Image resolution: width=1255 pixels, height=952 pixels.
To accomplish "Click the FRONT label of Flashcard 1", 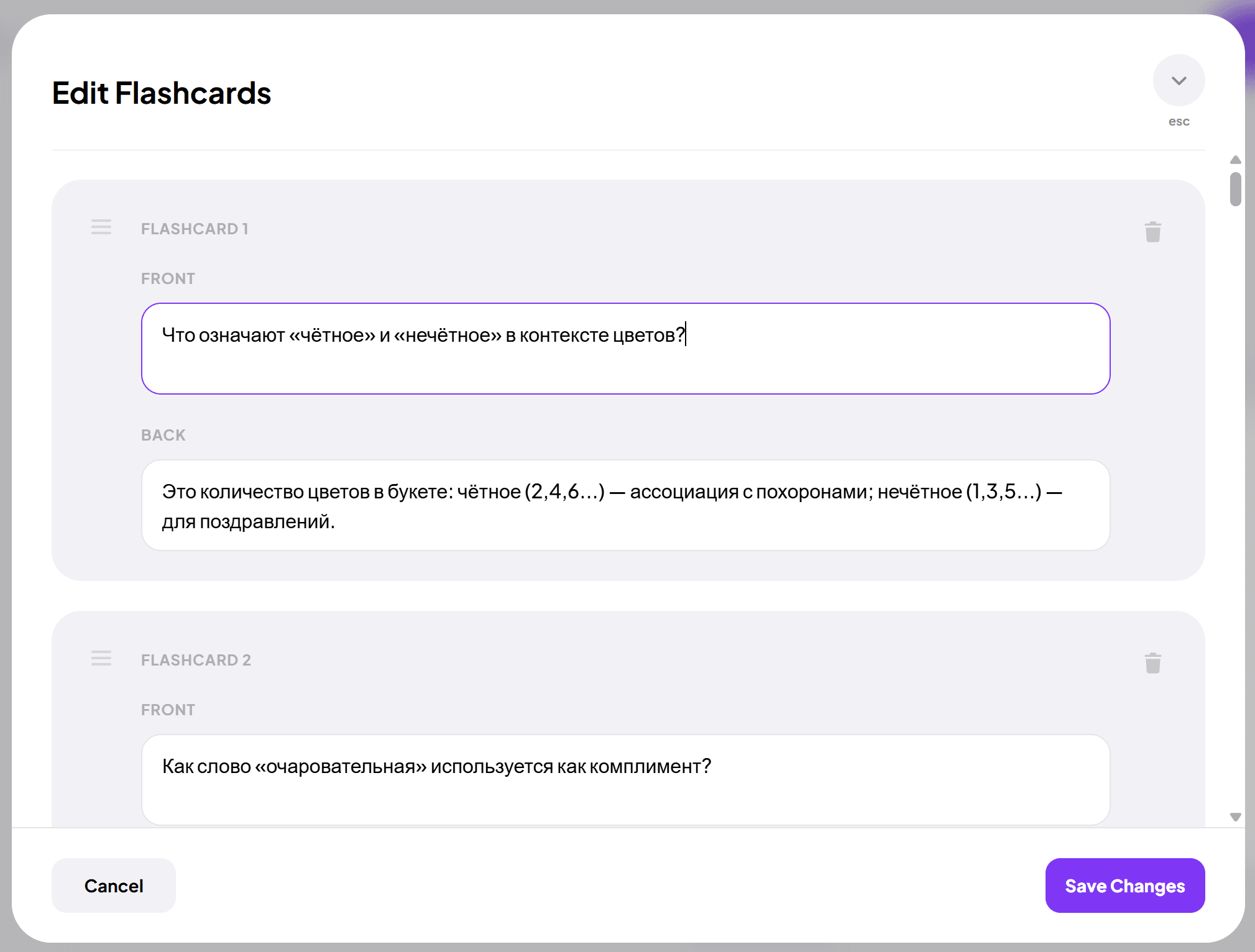I will (168, 278).
